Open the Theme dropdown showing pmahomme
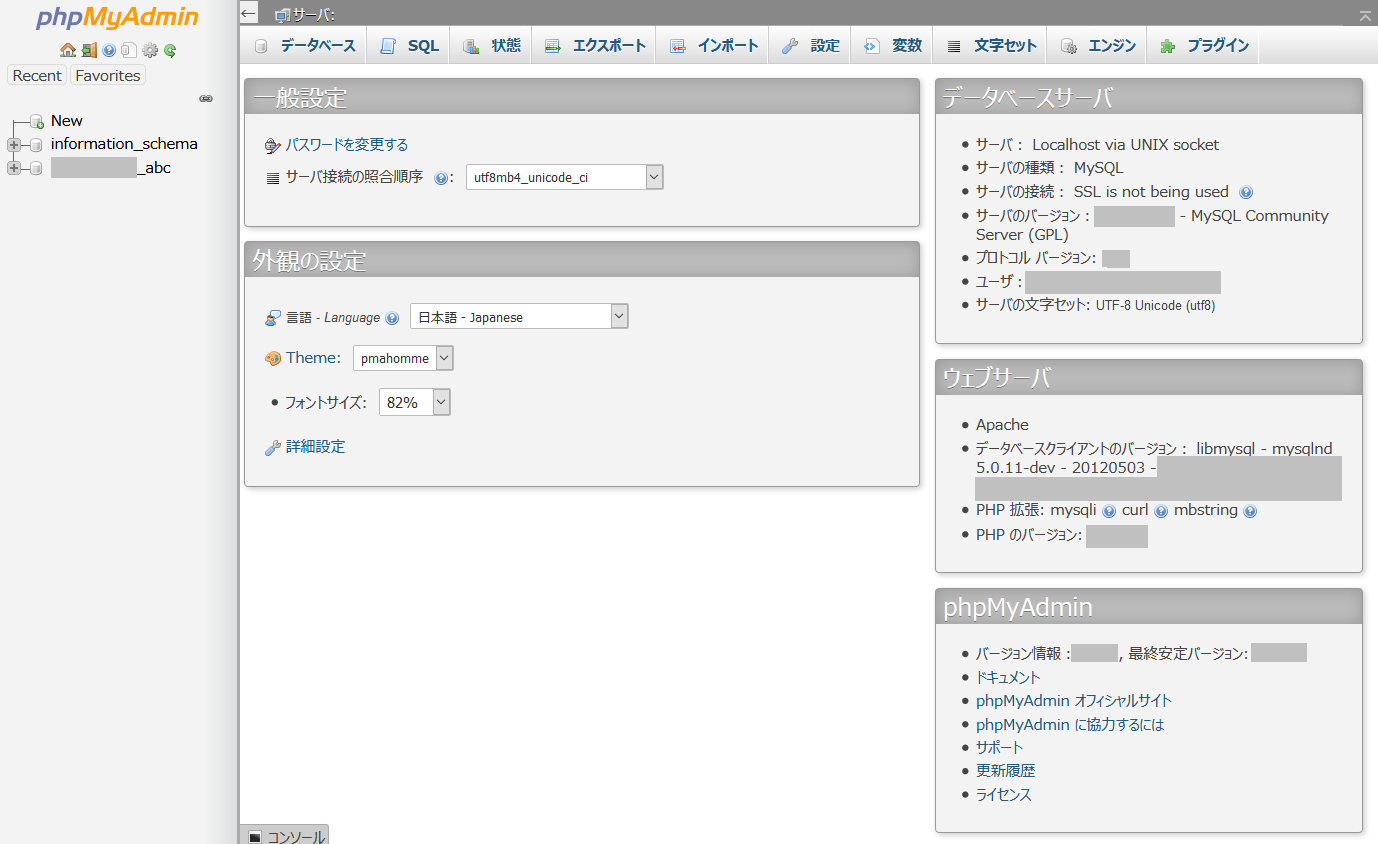1378x844 pixels. pos(403,358)
